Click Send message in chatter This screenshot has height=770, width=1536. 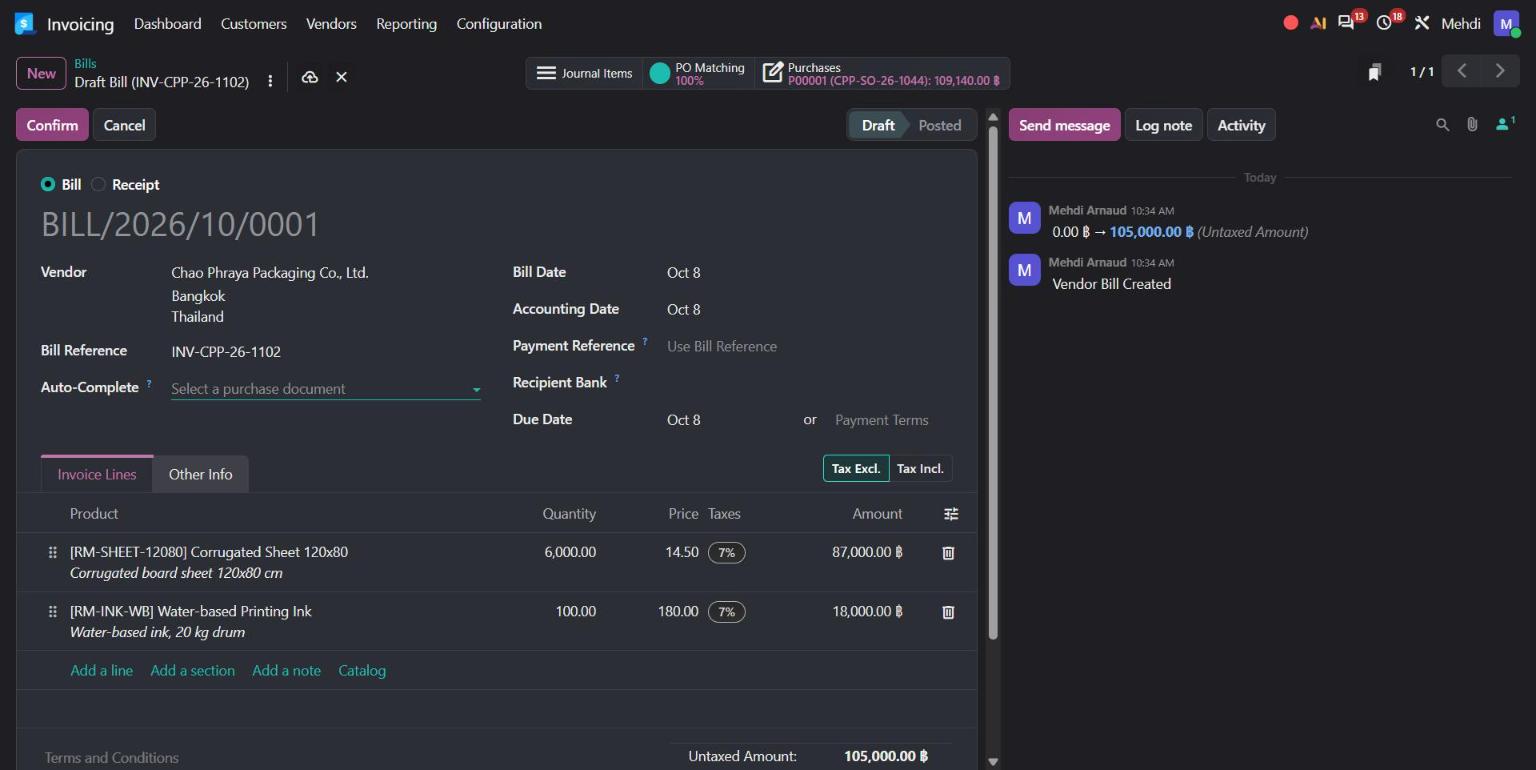point(1064,125)
